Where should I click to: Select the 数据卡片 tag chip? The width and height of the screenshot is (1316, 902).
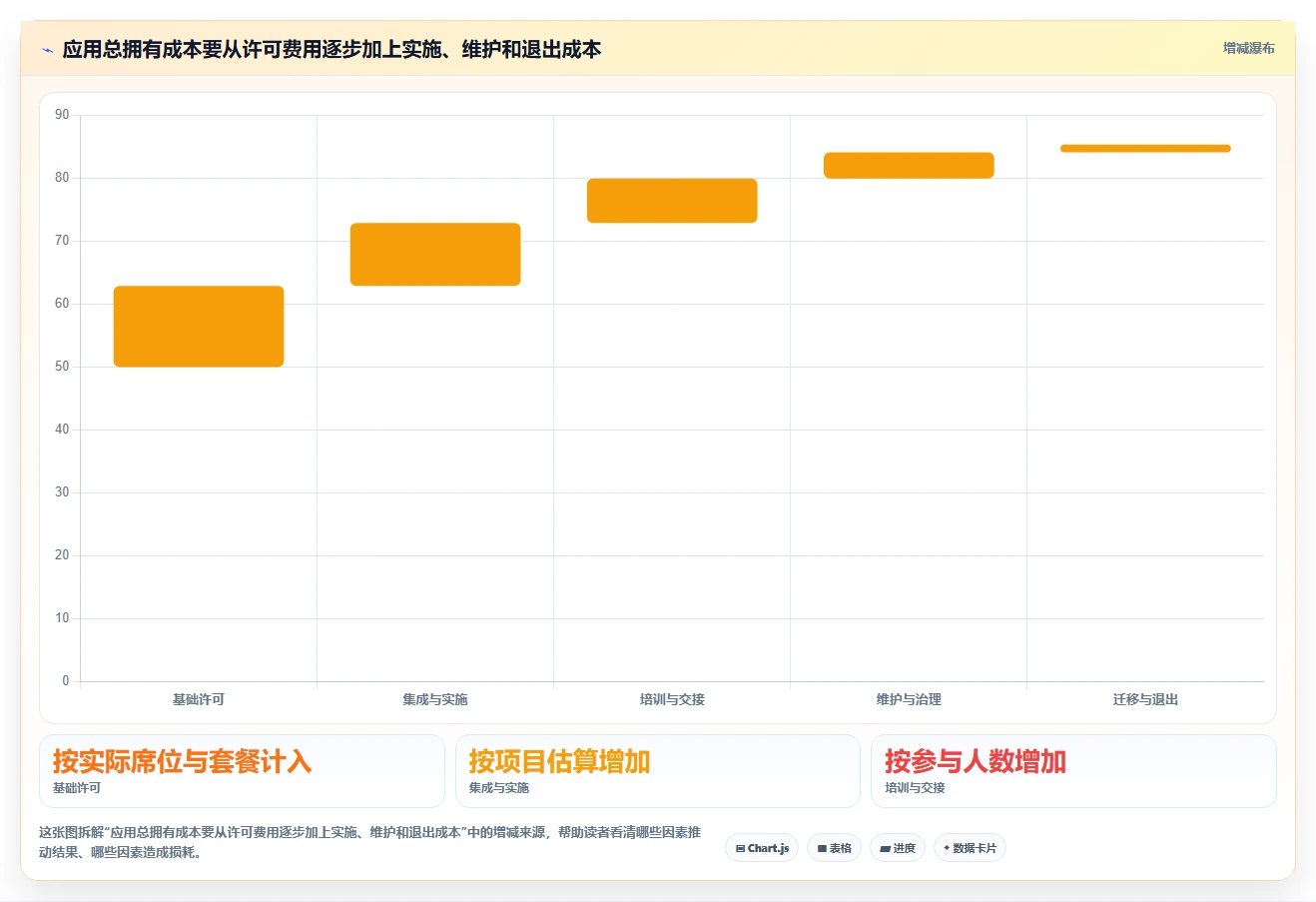tap(970, 848)
